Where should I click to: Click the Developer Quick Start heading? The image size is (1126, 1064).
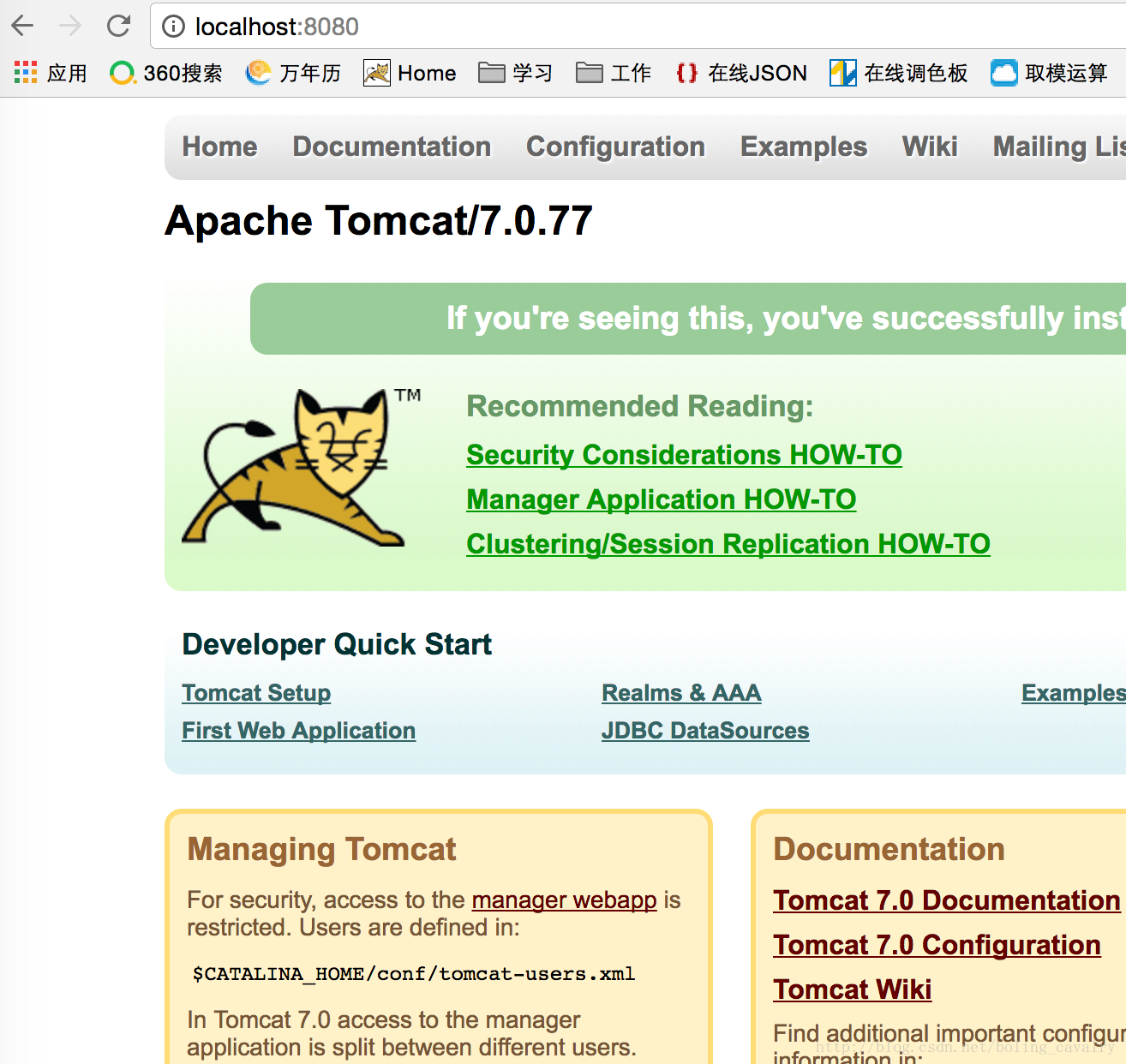(337, 644)
